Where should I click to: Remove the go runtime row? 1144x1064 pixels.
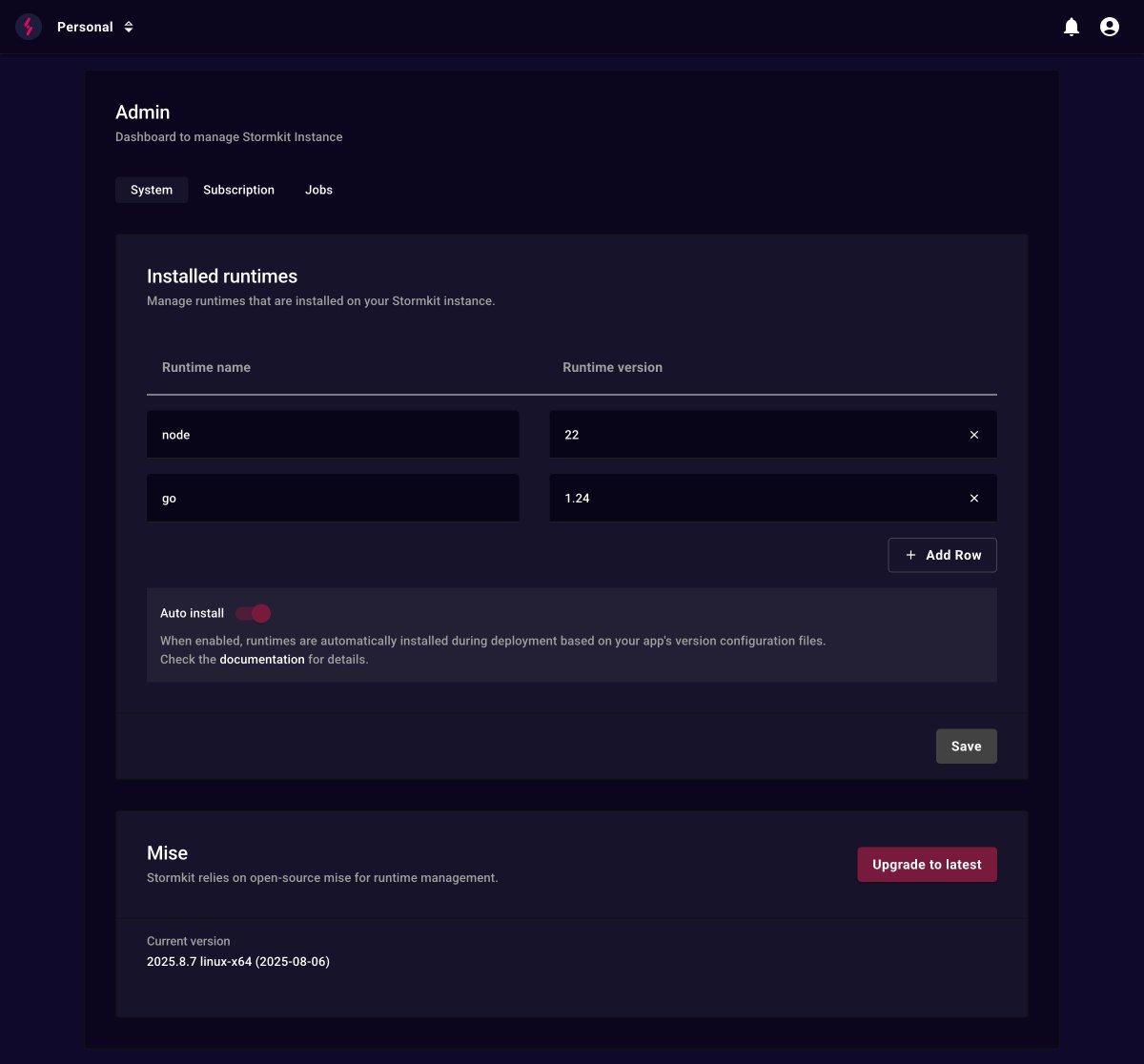coord(974,498)
